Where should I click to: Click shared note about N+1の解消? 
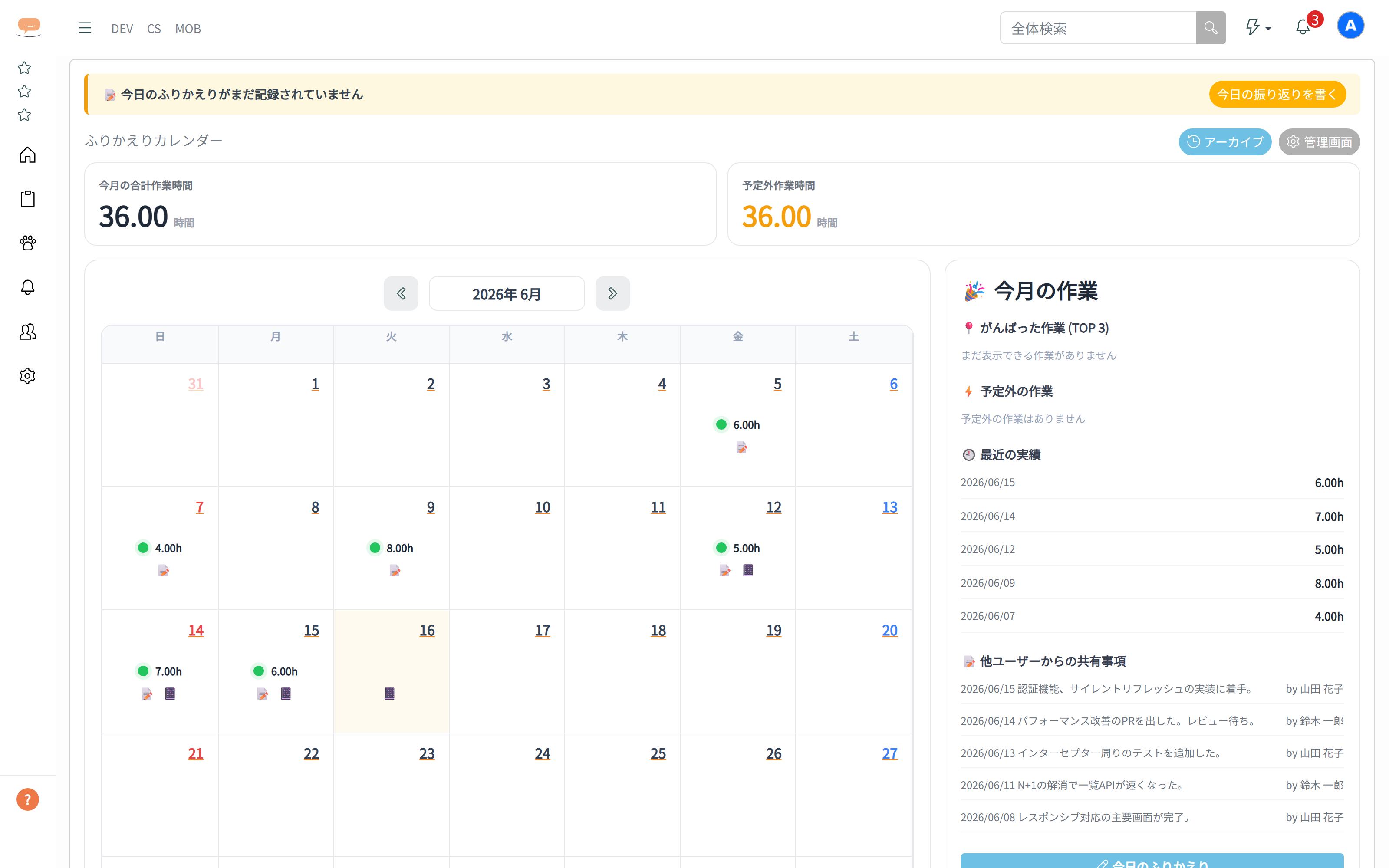coord(1152,786)
